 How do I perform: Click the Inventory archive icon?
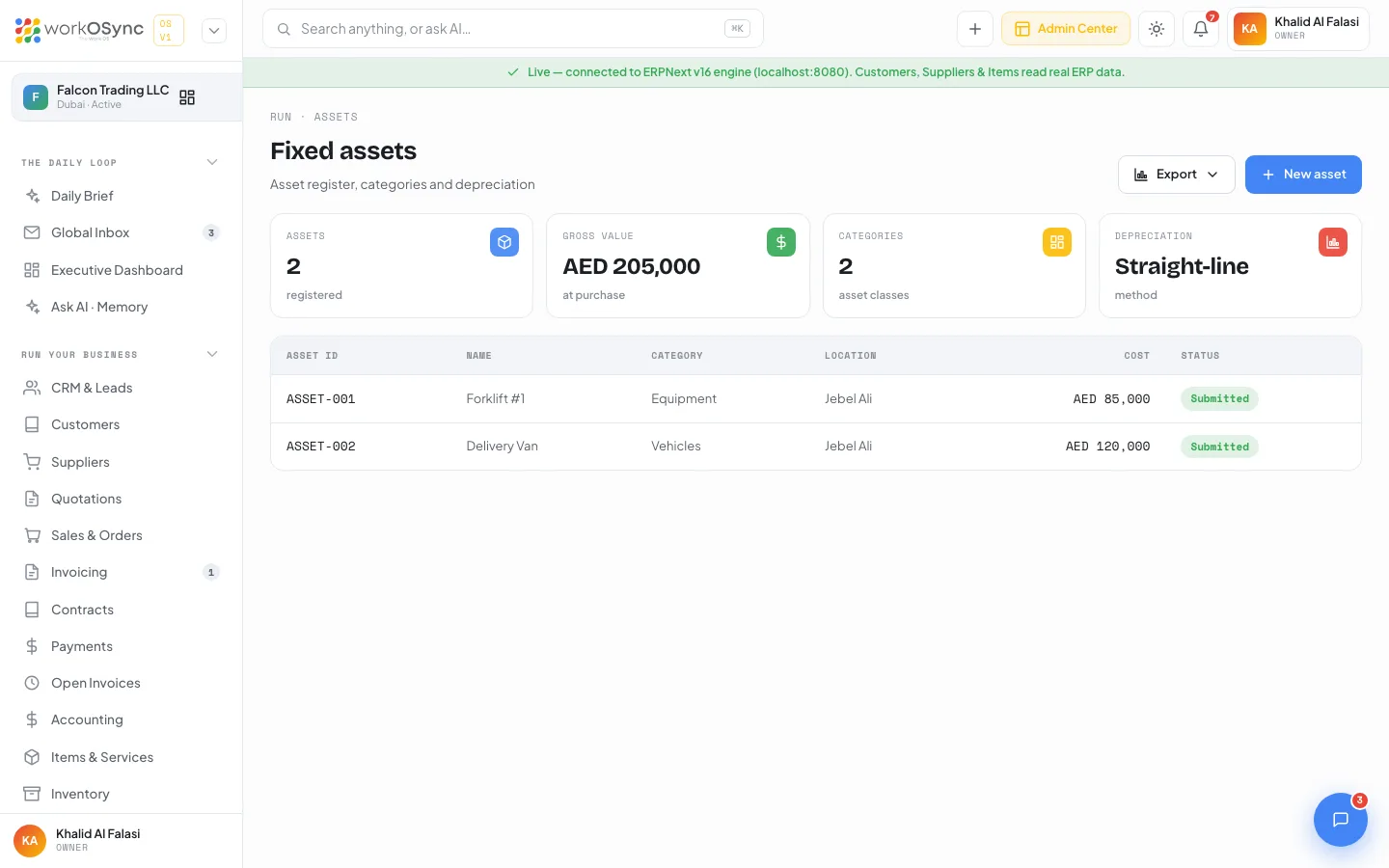[32, 794]
